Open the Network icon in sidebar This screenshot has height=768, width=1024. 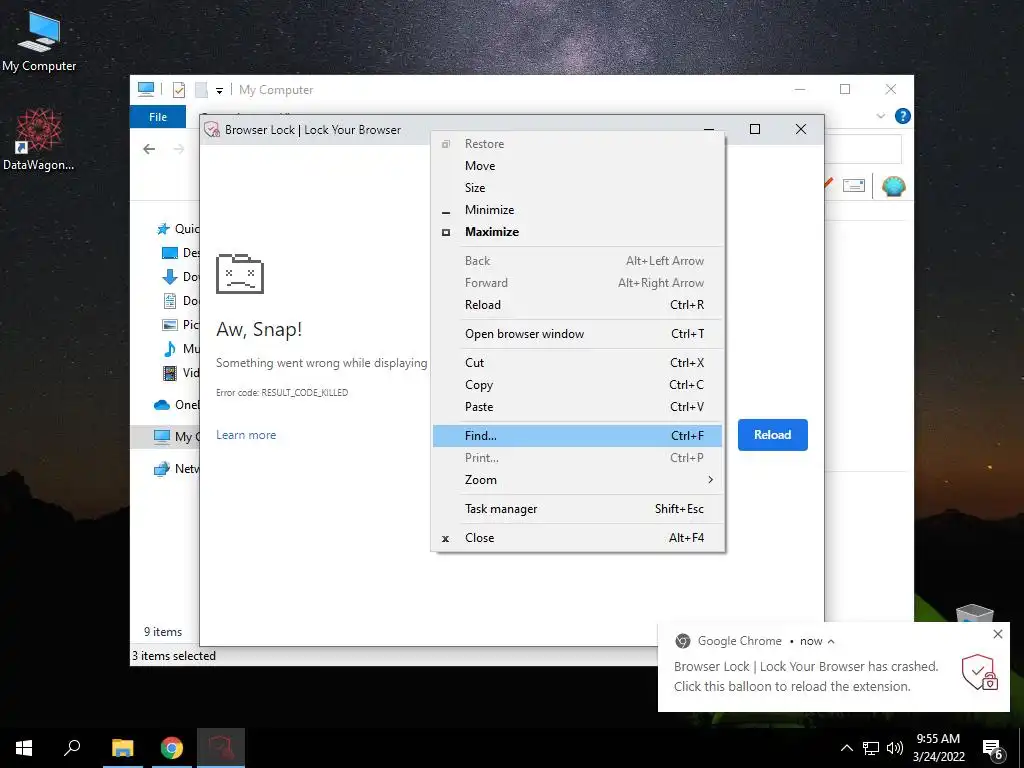click(x=162, y=468)
